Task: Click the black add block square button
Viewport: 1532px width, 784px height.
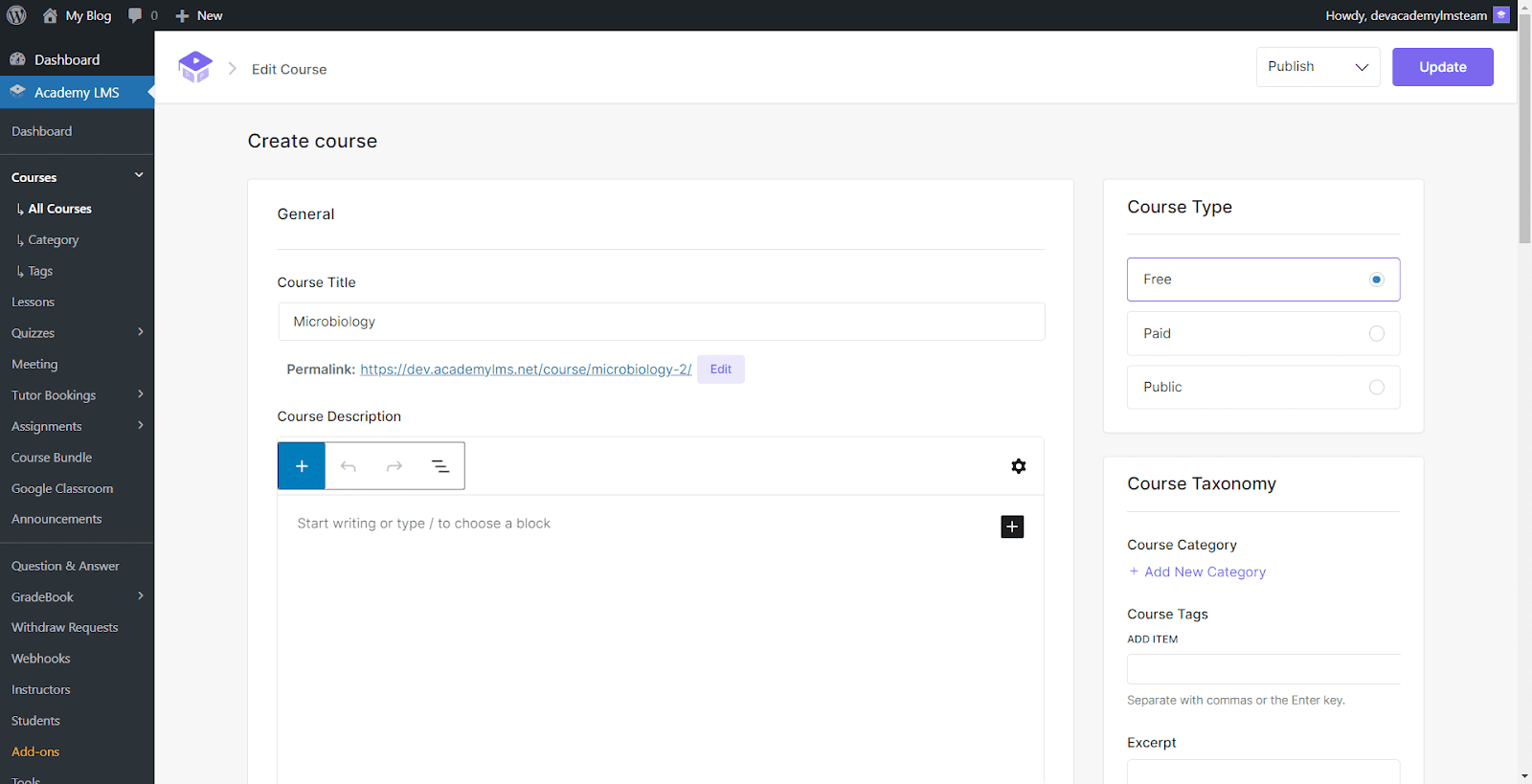Action: 1012,526
